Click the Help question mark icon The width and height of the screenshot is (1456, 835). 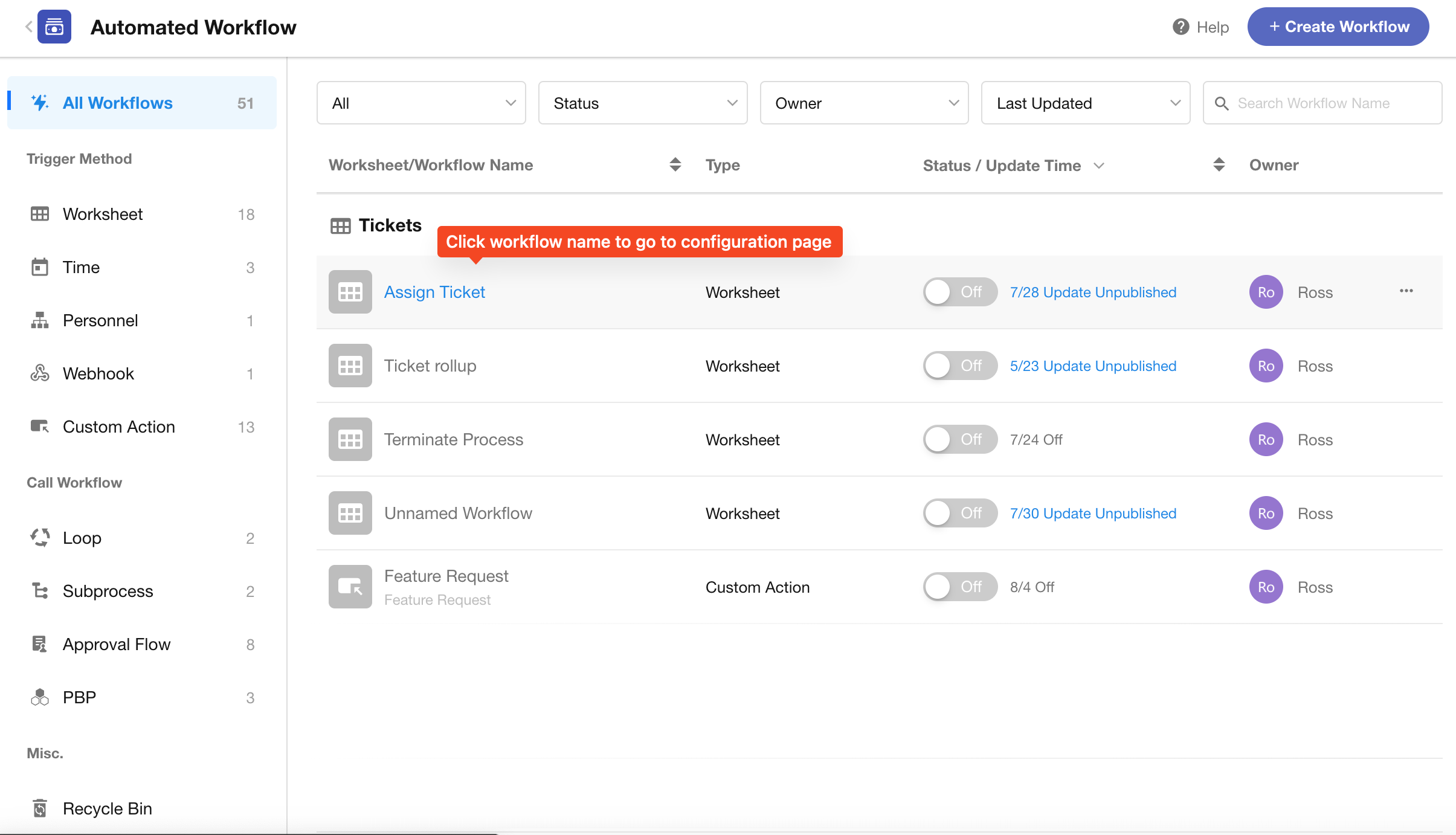(1181, 27)
